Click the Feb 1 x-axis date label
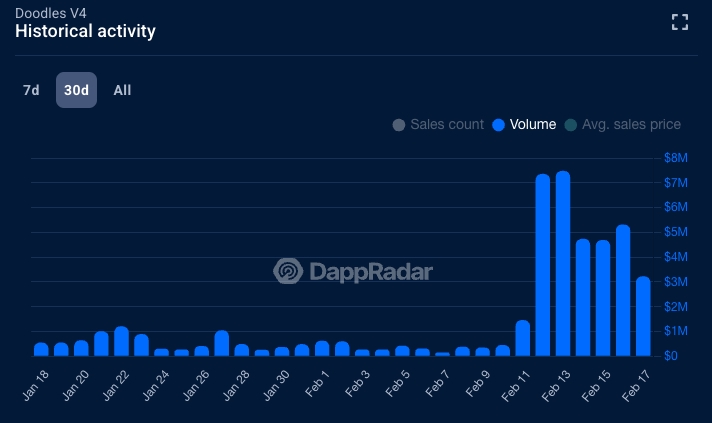 (317, 384)
